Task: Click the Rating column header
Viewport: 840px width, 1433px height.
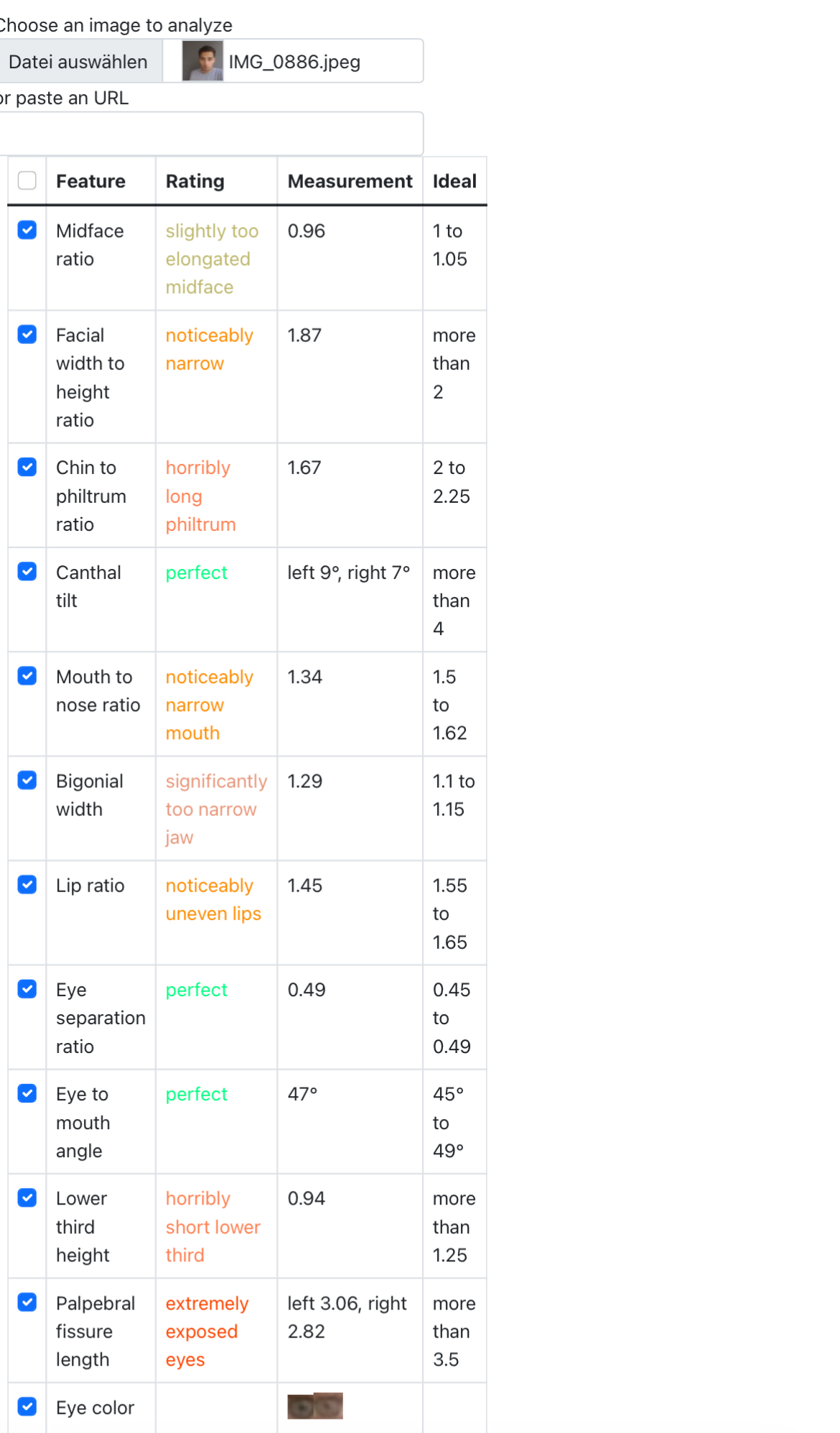Action: coord(195,181)
